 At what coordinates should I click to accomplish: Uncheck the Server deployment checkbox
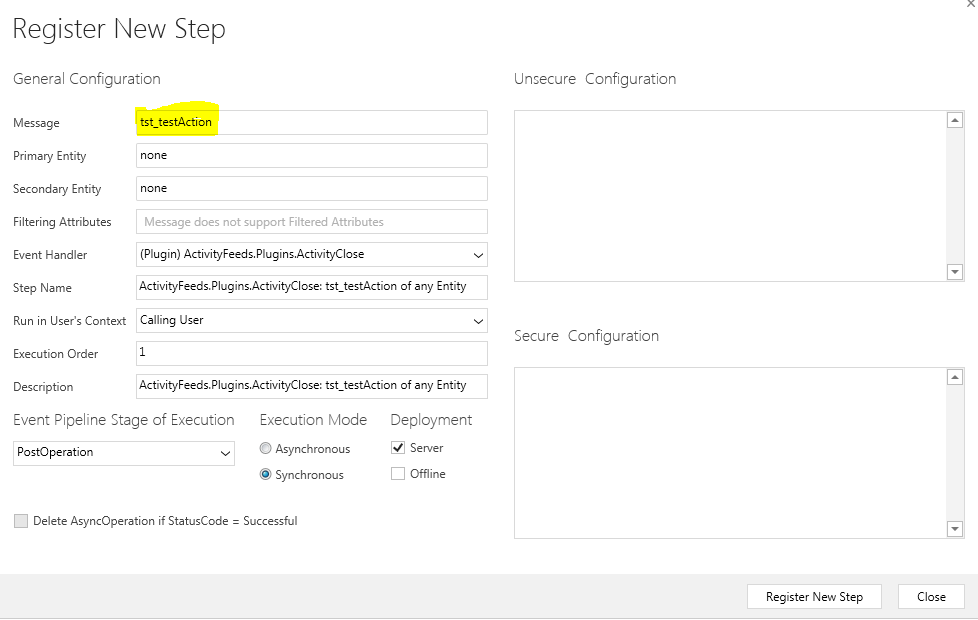(x=398, y=448)
